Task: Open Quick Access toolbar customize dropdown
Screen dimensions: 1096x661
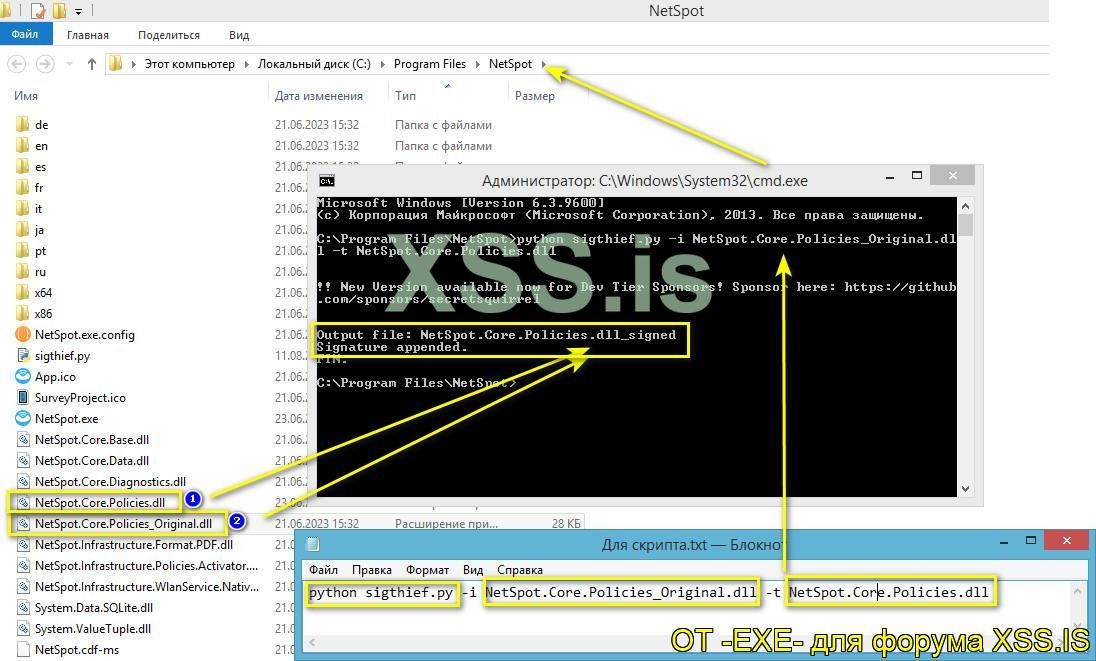Action: (78, 11)
